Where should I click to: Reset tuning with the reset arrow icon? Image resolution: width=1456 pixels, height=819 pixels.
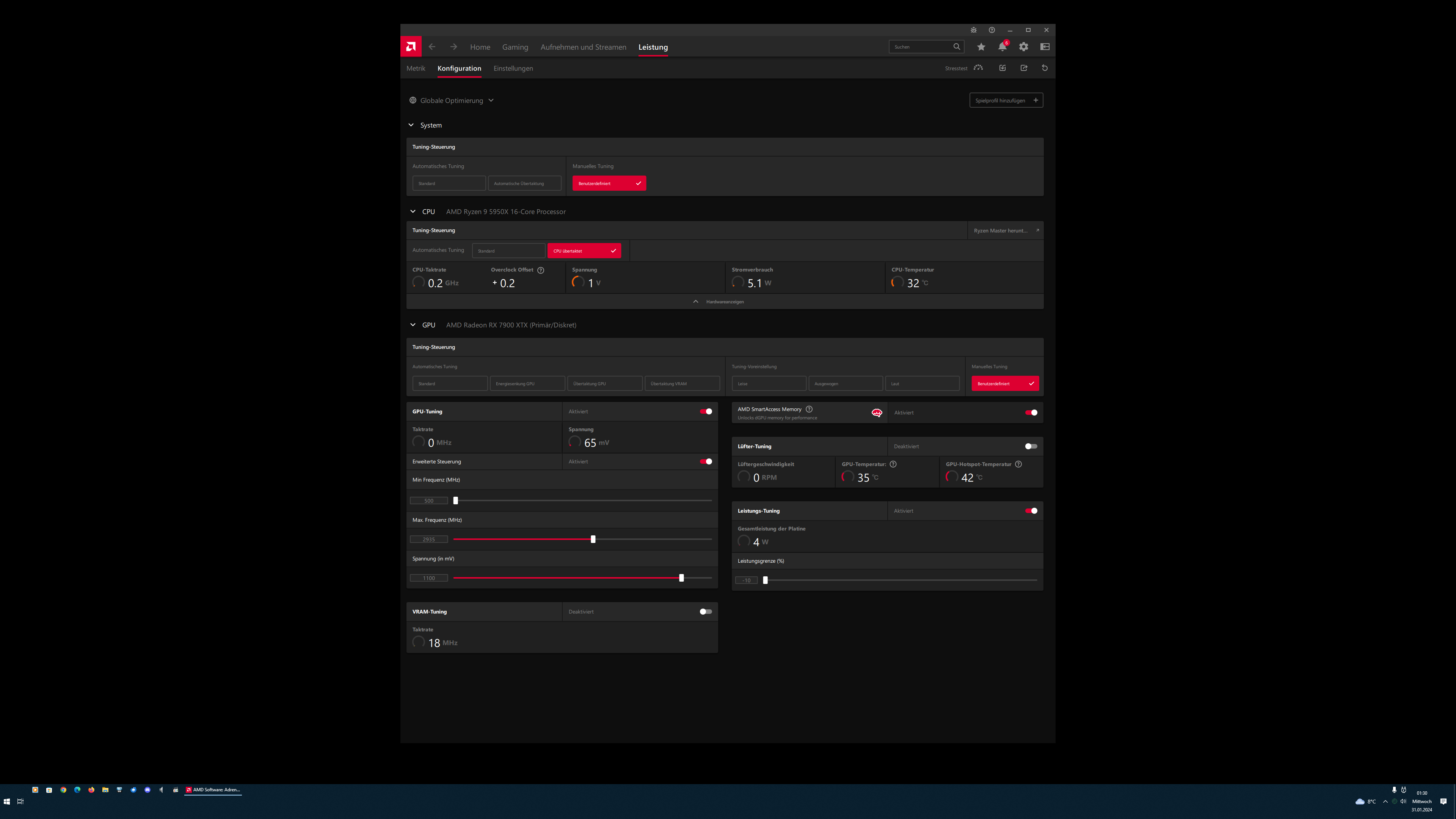1045,68
